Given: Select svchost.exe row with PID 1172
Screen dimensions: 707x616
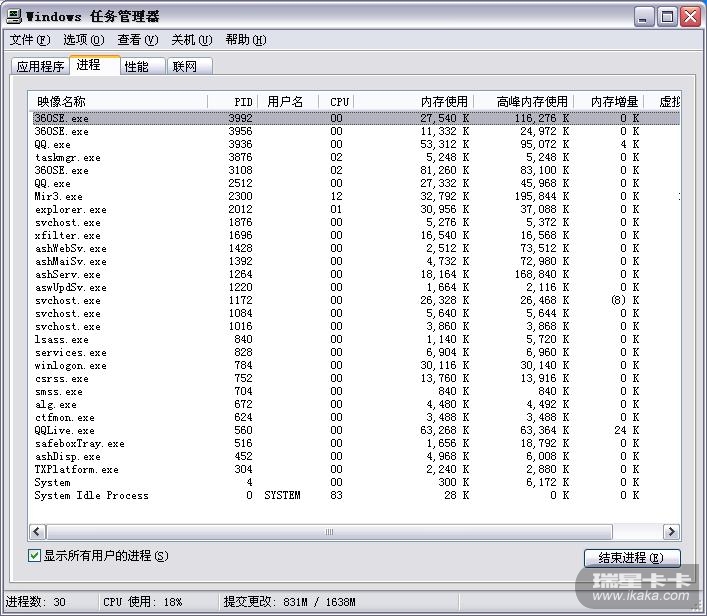Looking at the screenshot, I should click(354, 300).
